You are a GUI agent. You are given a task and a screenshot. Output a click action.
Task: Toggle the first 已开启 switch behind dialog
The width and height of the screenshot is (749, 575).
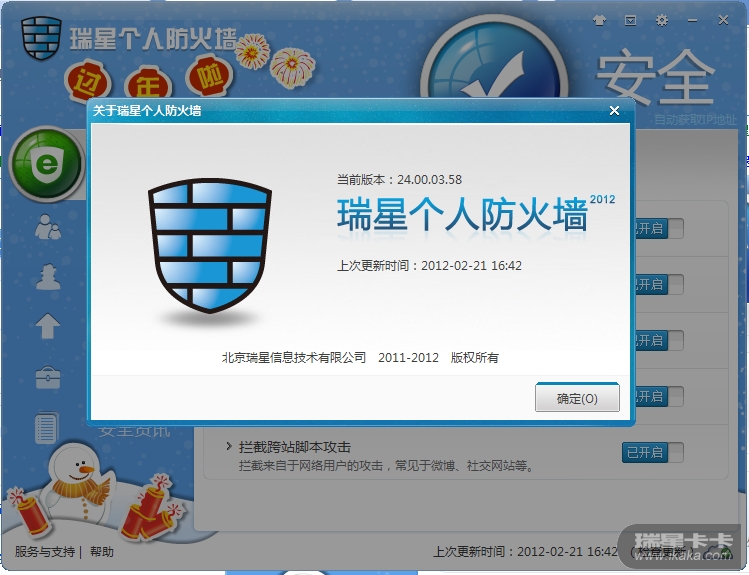click(x=659, y=229)
